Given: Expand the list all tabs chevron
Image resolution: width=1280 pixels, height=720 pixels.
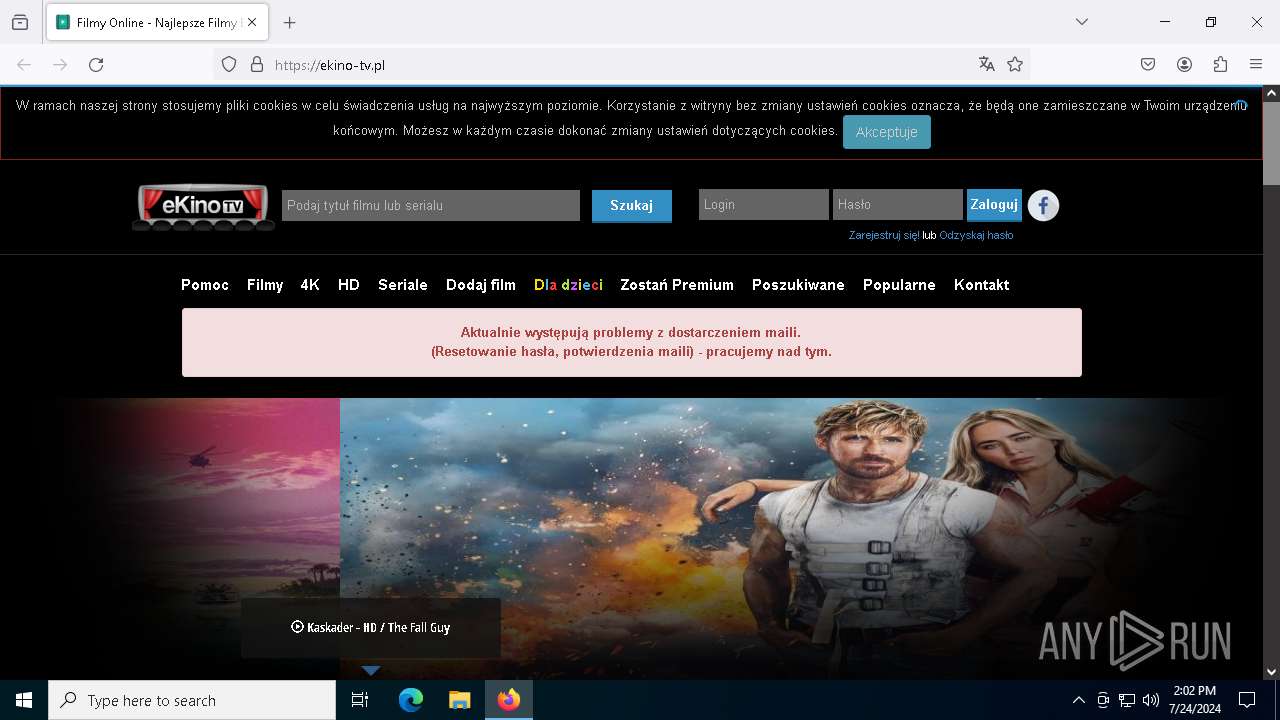Looking at the screenshot, I should click(x=1082, y=22).
